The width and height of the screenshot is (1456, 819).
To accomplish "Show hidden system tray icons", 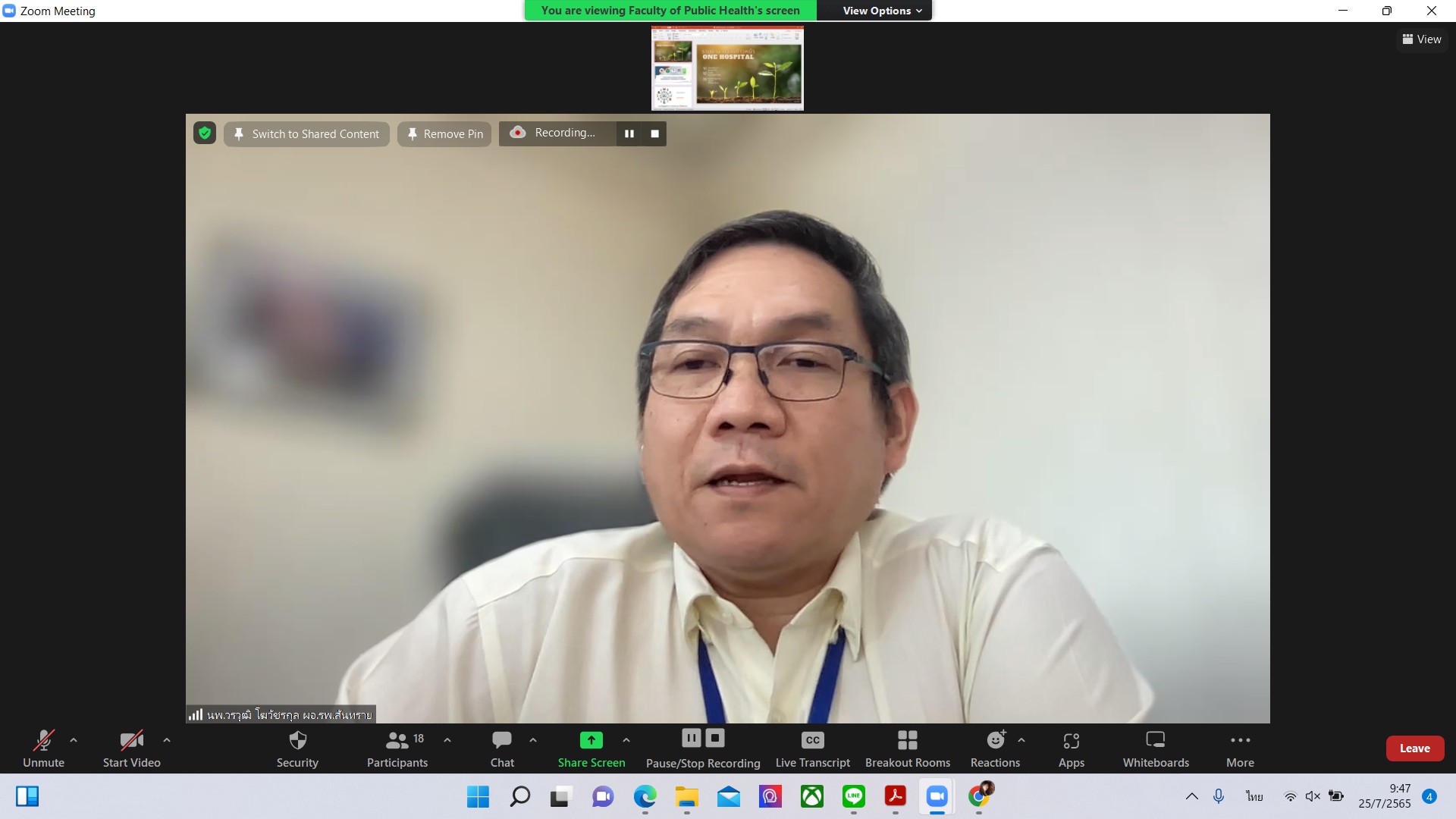I will coord(1191,796).
